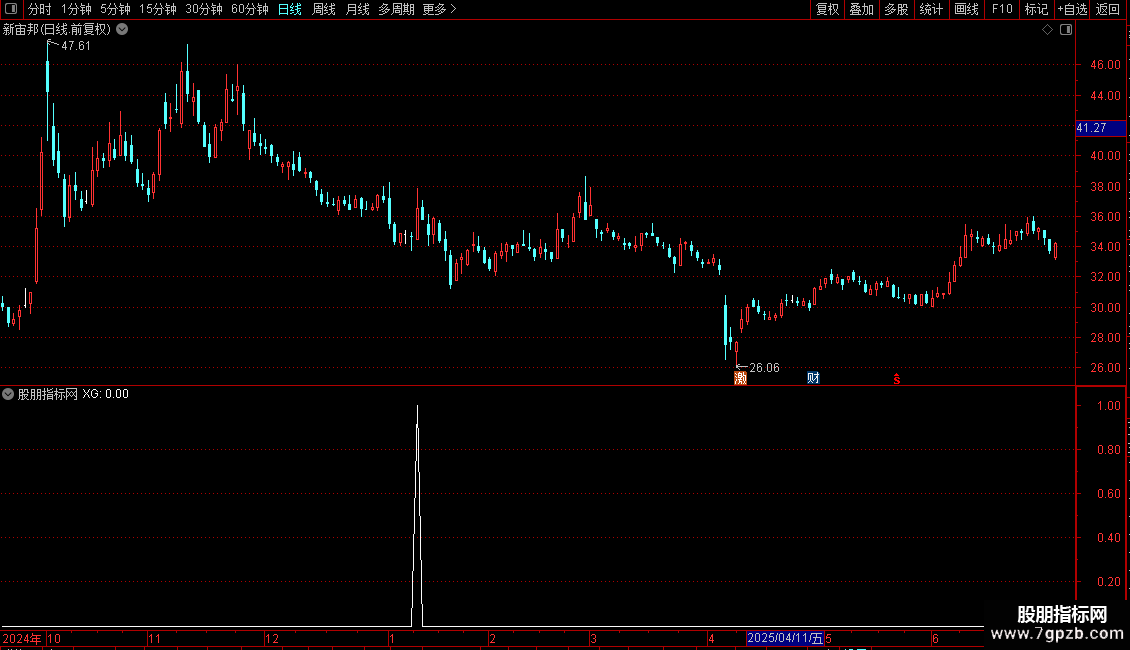Click the diamond icon above the price axis

point(1048,30)
